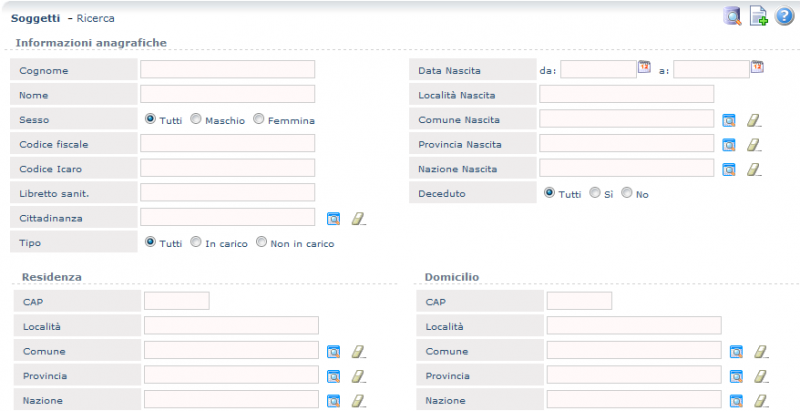Click the Domicilio CAP input box
This screenshot has height=411, width=800.
[x=579, y=301]
